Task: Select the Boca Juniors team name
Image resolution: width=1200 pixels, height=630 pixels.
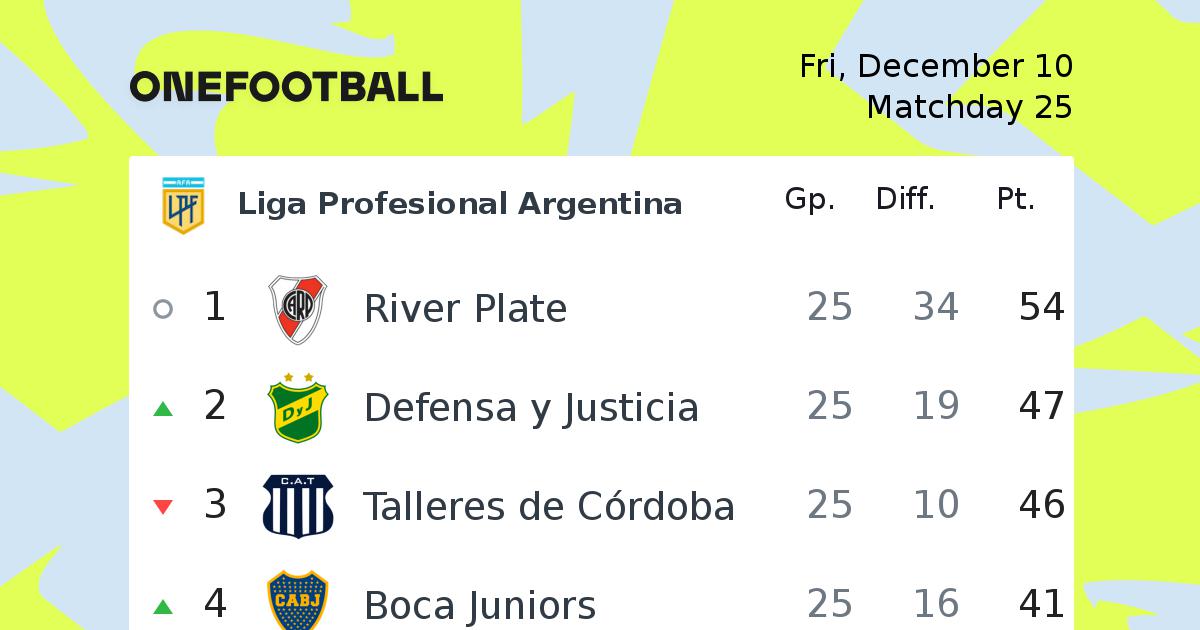Action: [x=480, y=605]
